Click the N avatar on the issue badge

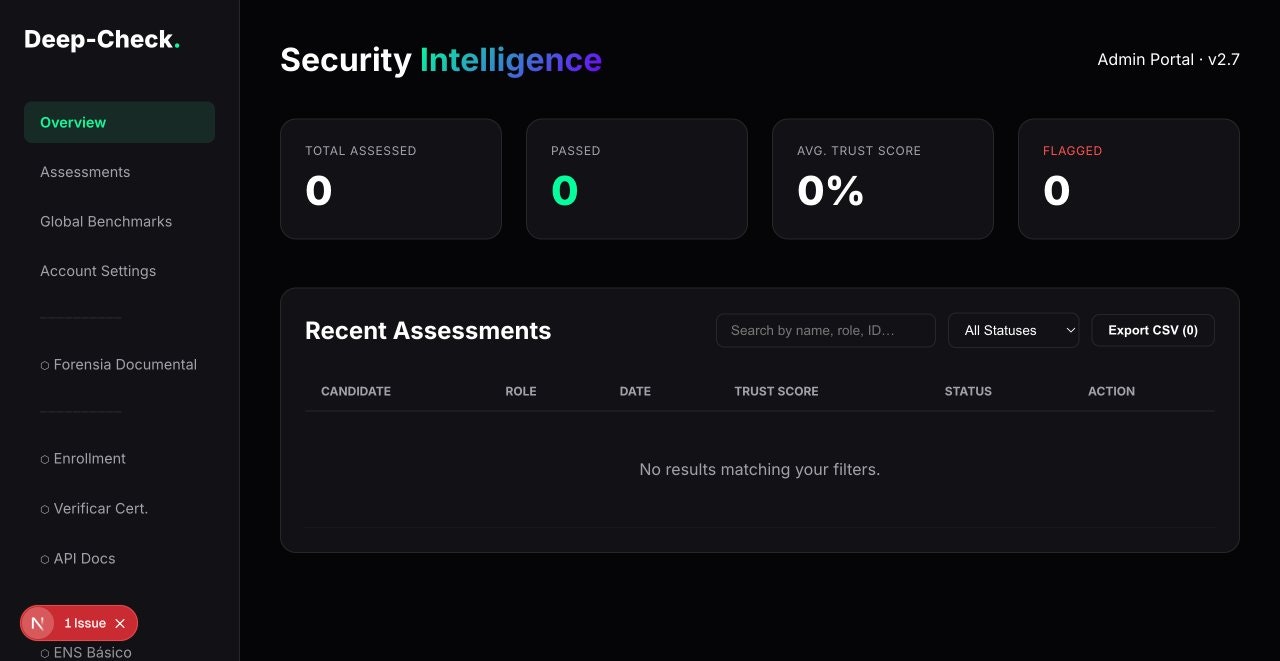(x=38, y=623)
